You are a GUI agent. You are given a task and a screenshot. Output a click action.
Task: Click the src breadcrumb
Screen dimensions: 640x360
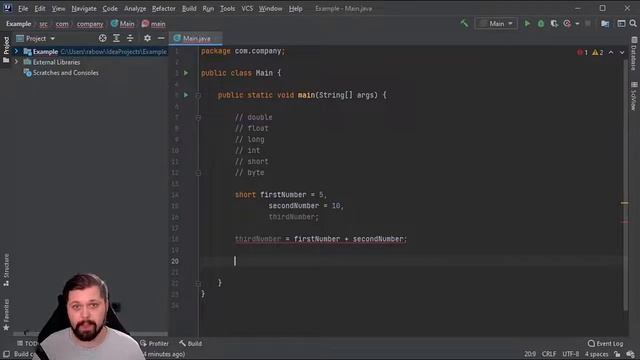point(43,24)
